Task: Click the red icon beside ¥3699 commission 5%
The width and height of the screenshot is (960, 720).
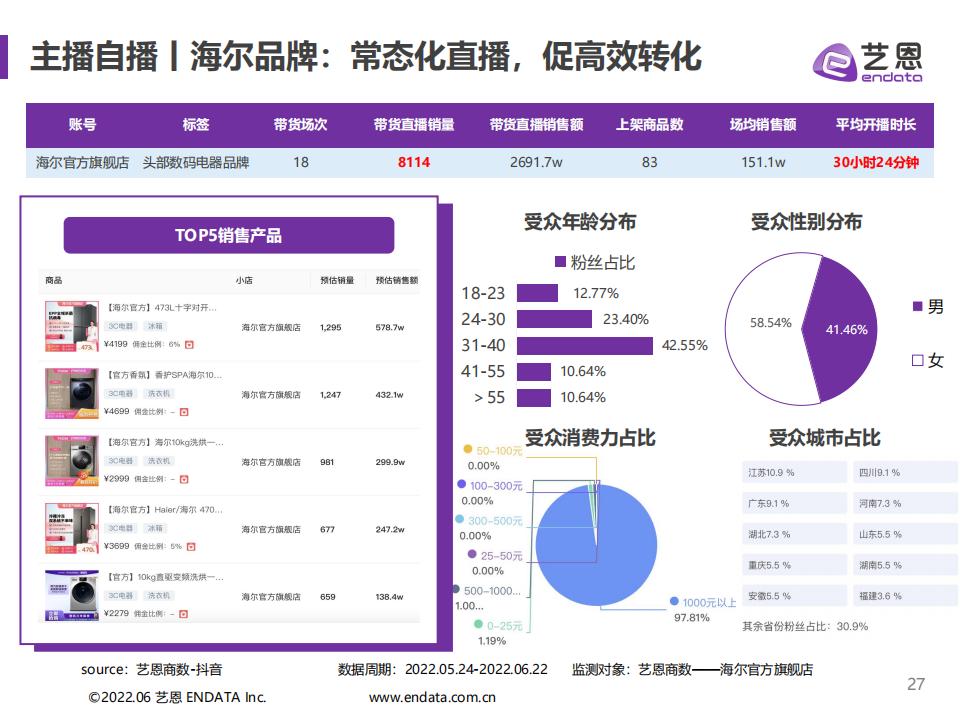Action: coord(191,547)
